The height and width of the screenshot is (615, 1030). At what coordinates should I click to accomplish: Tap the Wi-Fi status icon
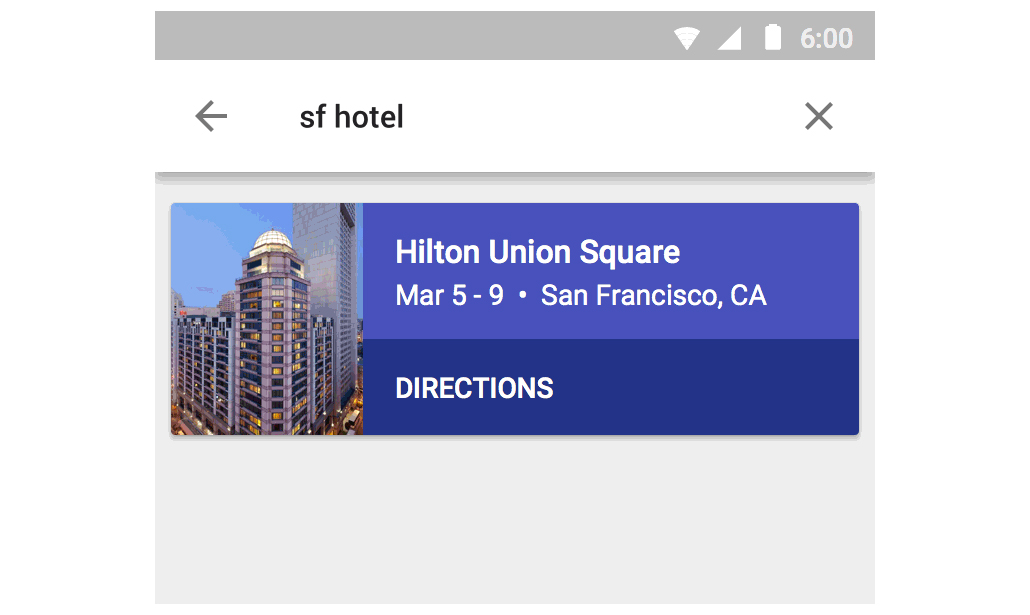(686, 39)
